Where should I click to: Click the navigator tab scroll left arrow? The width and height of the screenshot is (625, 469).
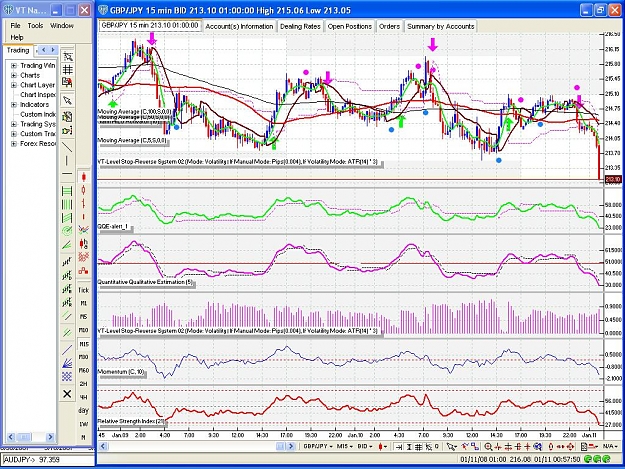(x=43, y=50)
